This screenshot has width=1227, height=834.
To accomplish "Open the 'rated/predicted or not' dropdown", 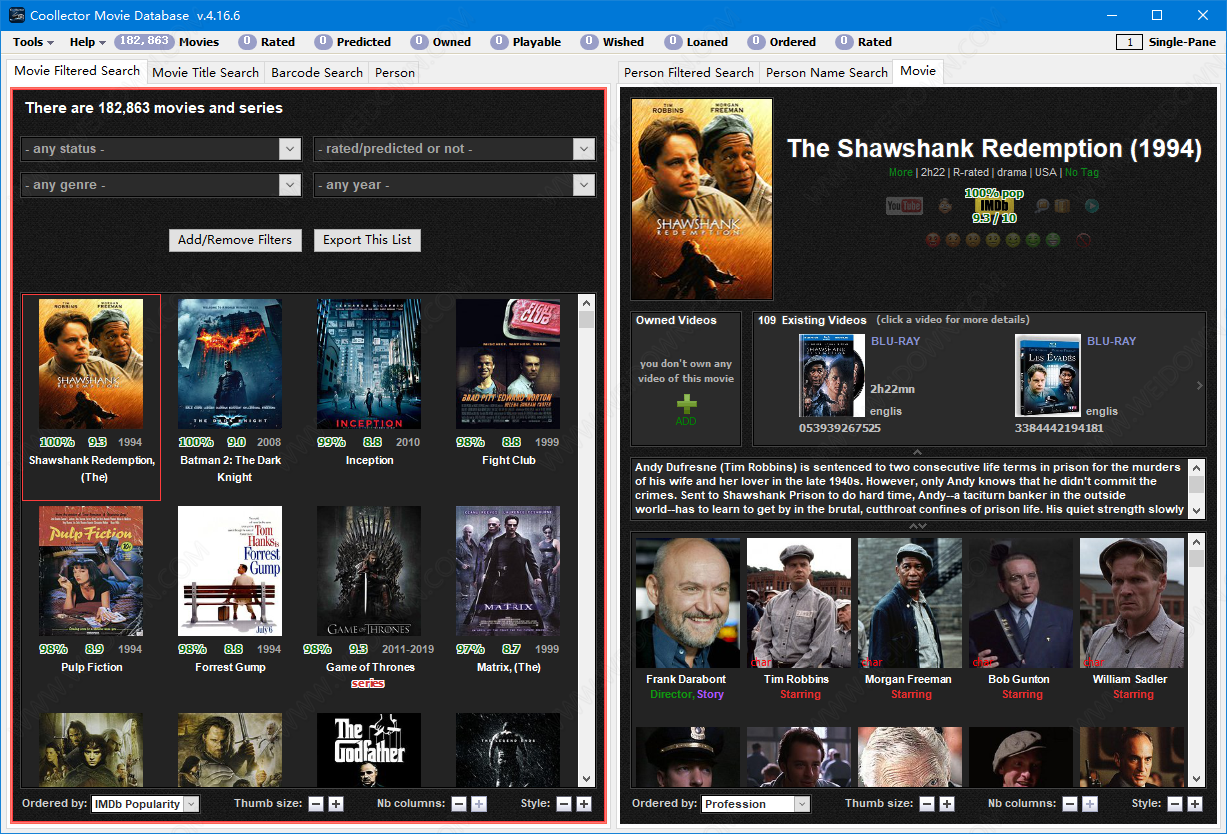I will pyautogui.click(x=455, y=149).
